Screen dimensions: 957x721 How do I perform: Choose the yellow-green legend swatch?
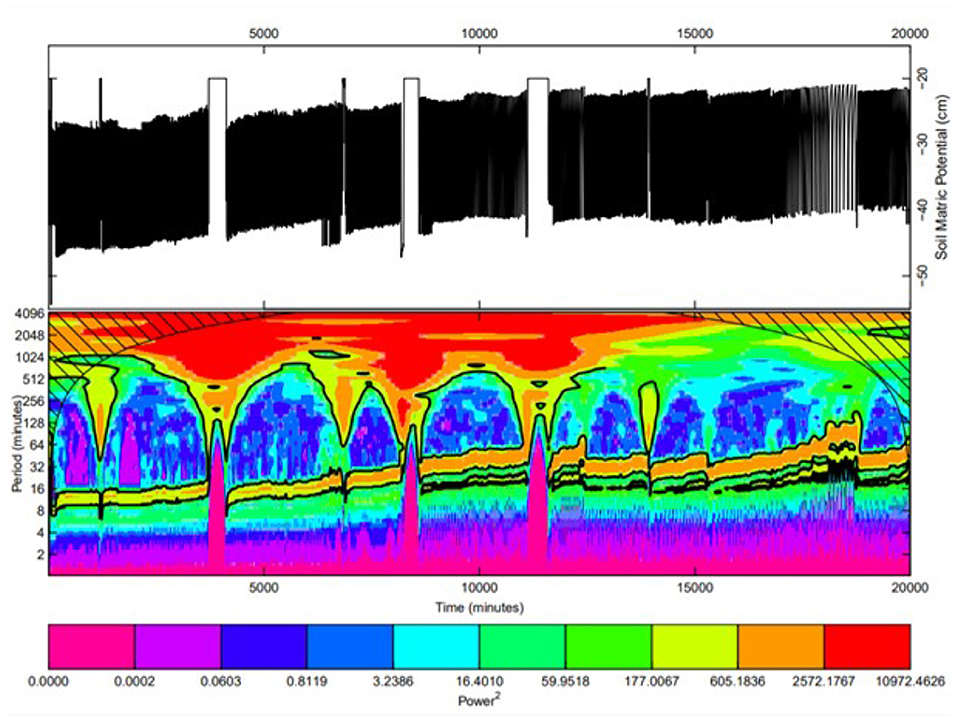695,647
